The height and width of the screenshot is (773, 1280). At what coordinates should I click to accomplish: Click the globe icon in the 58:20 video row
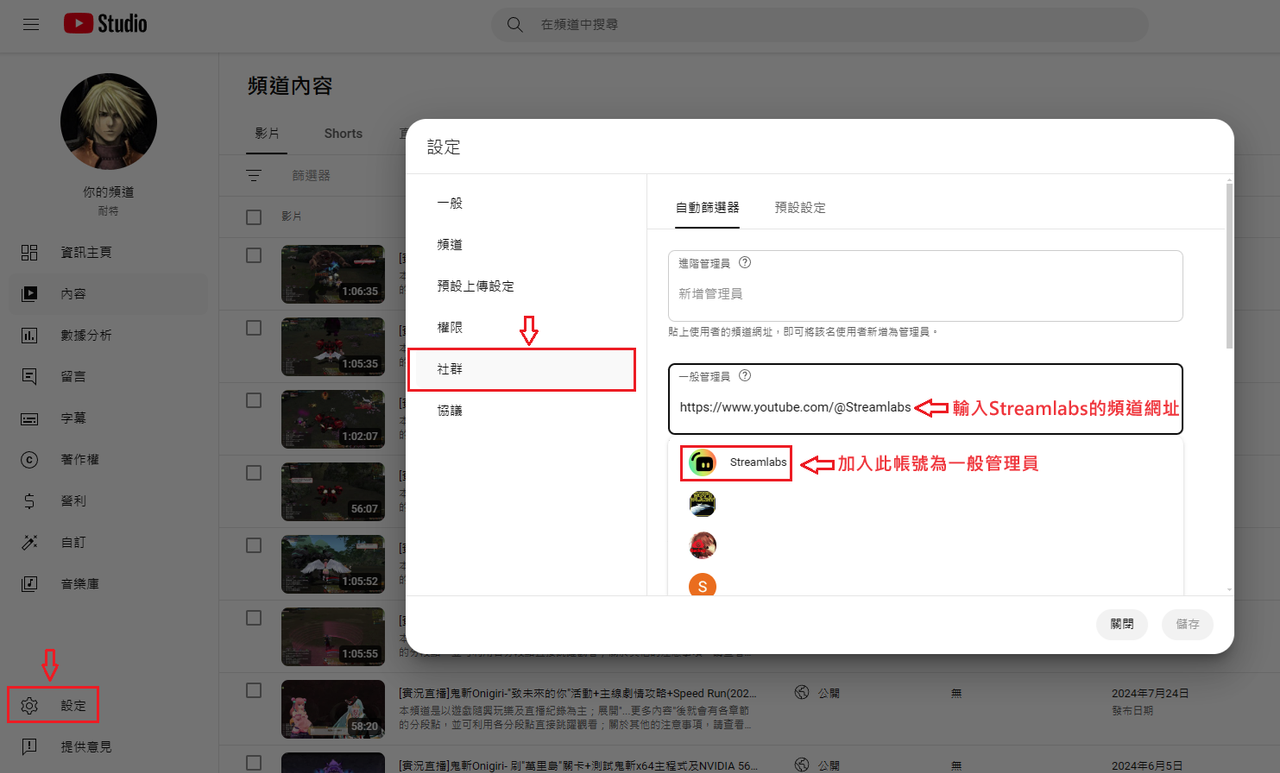(x=801, y=692)
